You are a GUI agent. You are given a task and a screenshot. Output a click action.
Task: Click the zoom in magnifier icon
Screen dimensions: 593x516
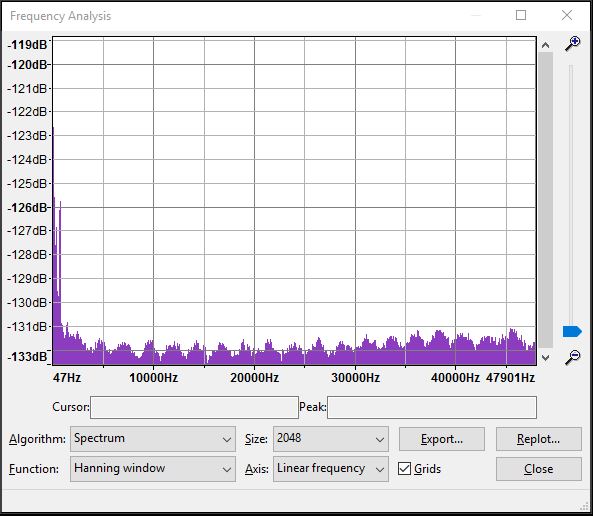[573, 44]
